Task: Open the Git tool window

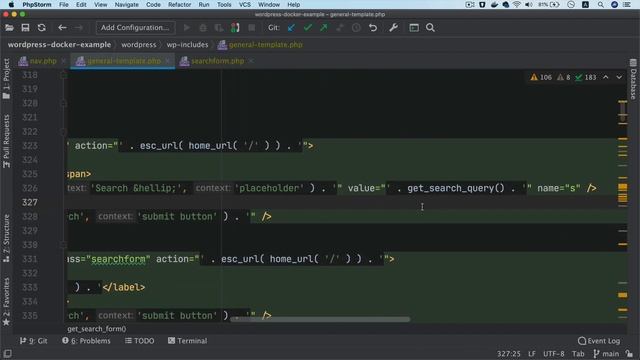Action: pyautogui.click(x=33, y=341)
